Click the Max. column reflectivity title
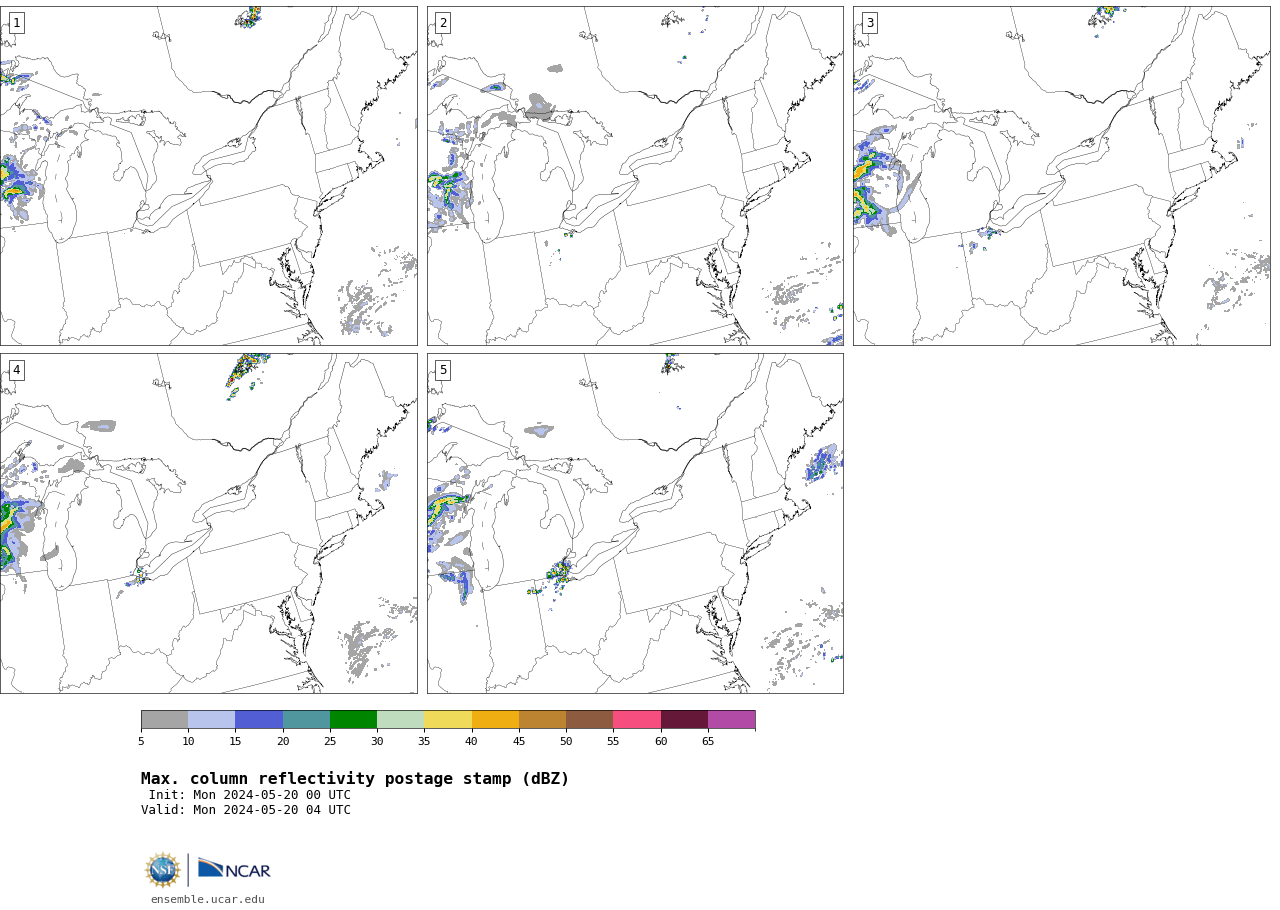This screenshot has height=910, width=1280. pos(355,779)
